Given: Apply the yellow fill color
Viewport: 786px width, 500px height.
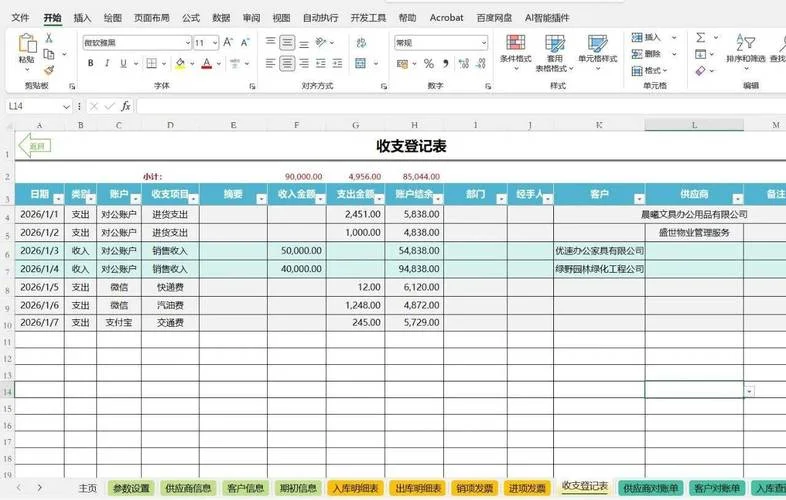Looking at the screenshot, I should [x=180, y=64].
